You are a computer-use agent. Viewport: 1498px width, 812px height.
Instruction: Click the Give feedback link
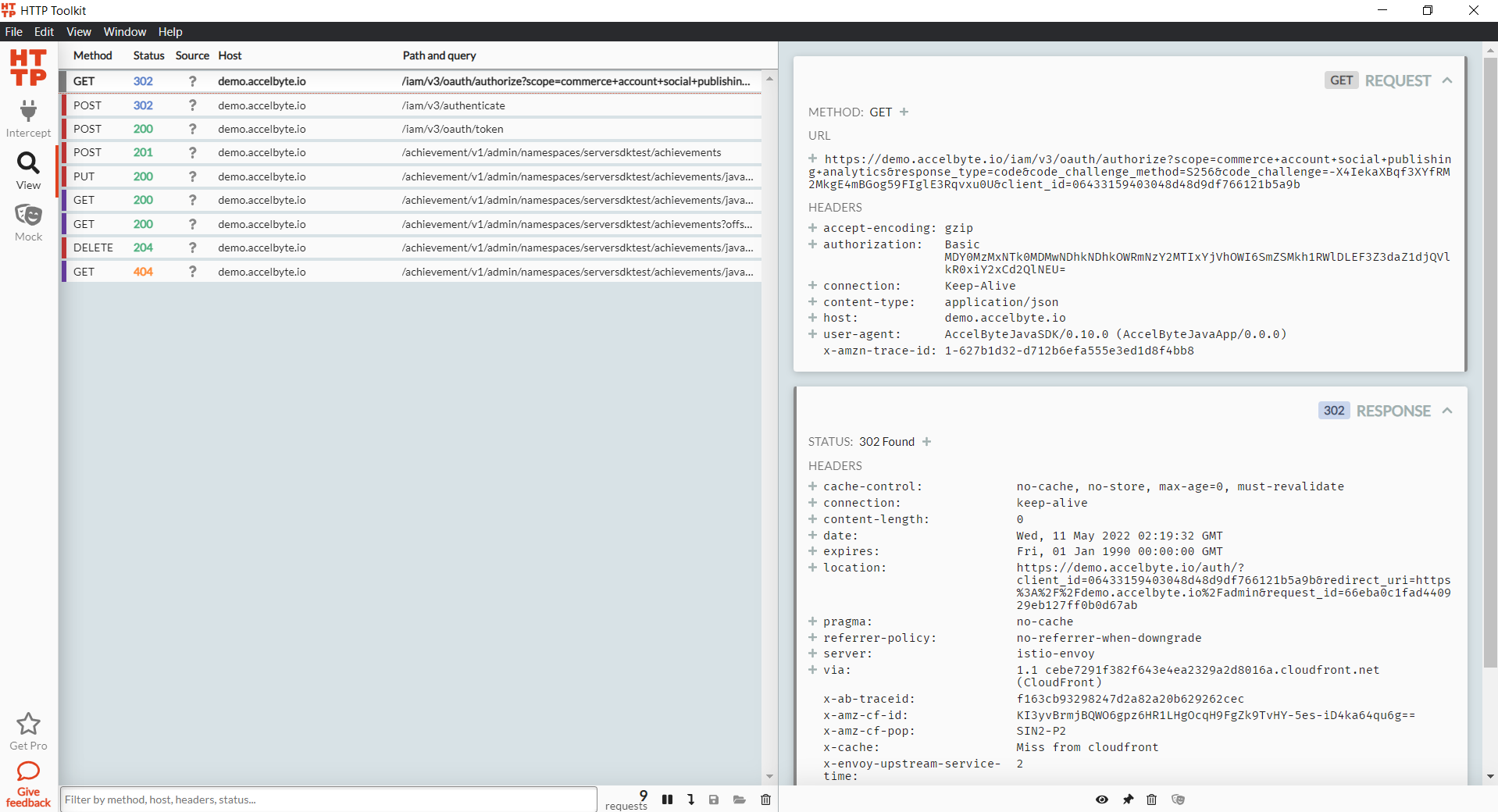[x=28, y=783]
